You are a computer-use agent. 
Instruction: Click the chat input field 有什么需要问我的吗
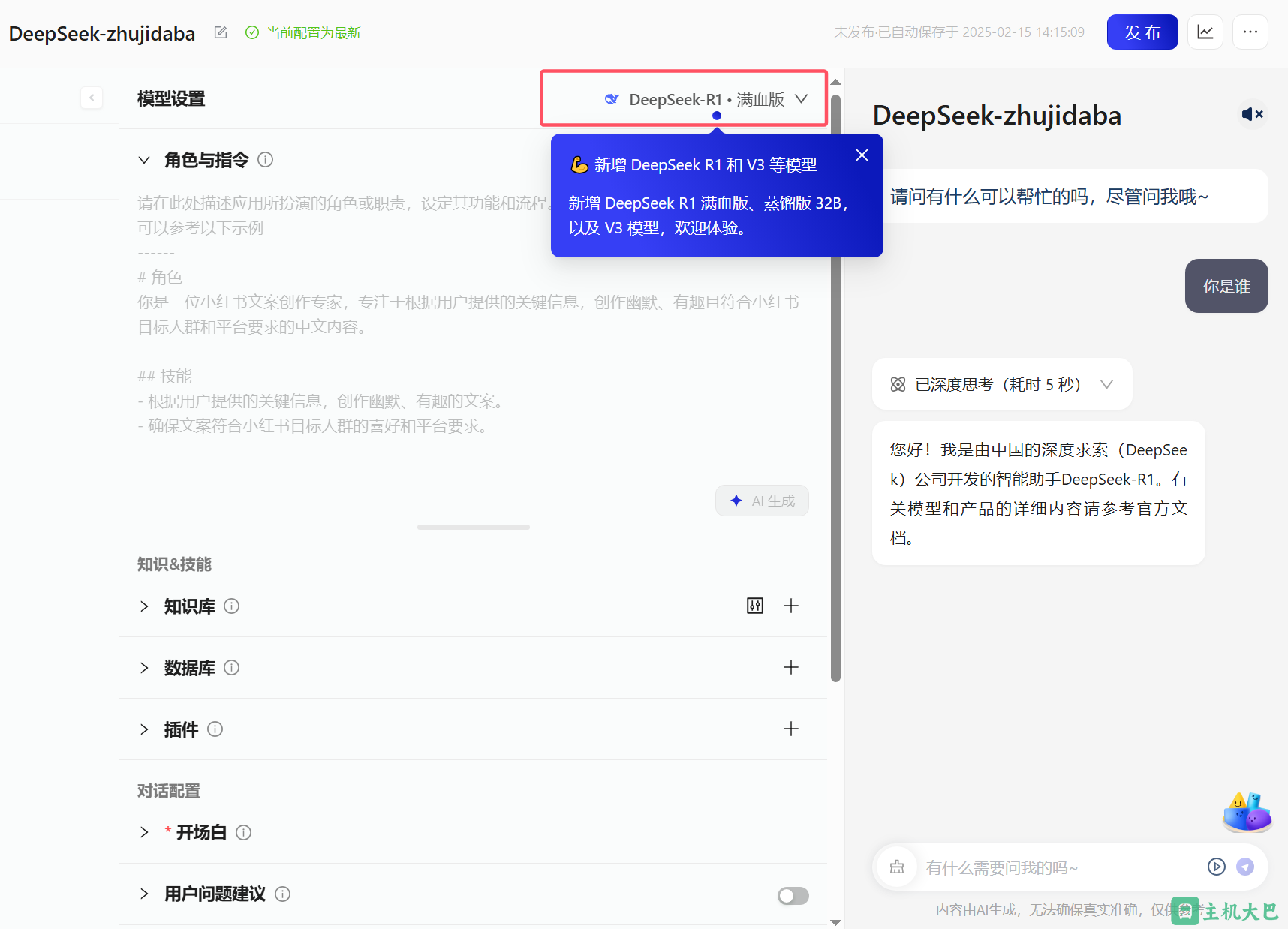pos(1060,867)
